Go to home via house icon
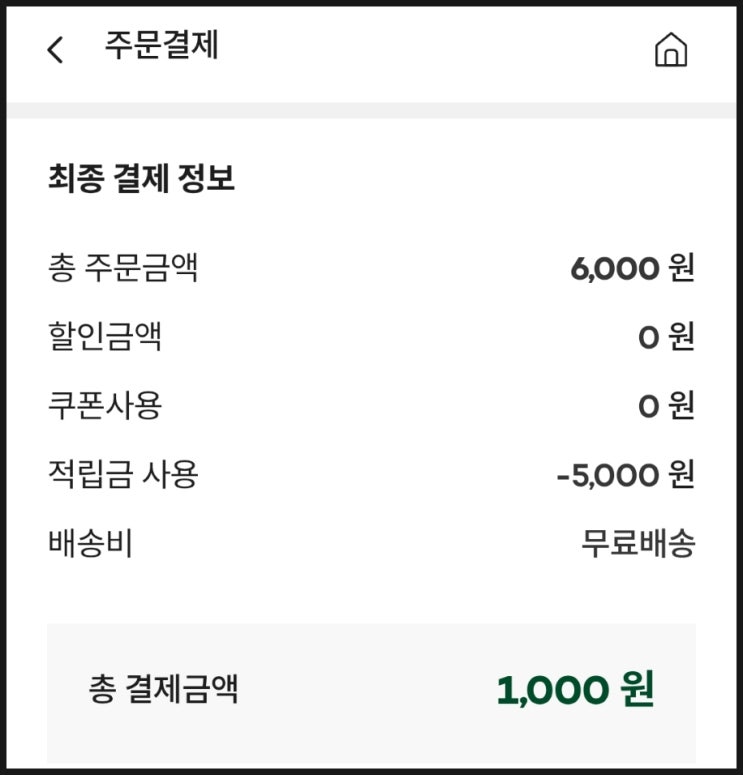This screenshot has height=775, width=743. [x=670, y=50]
